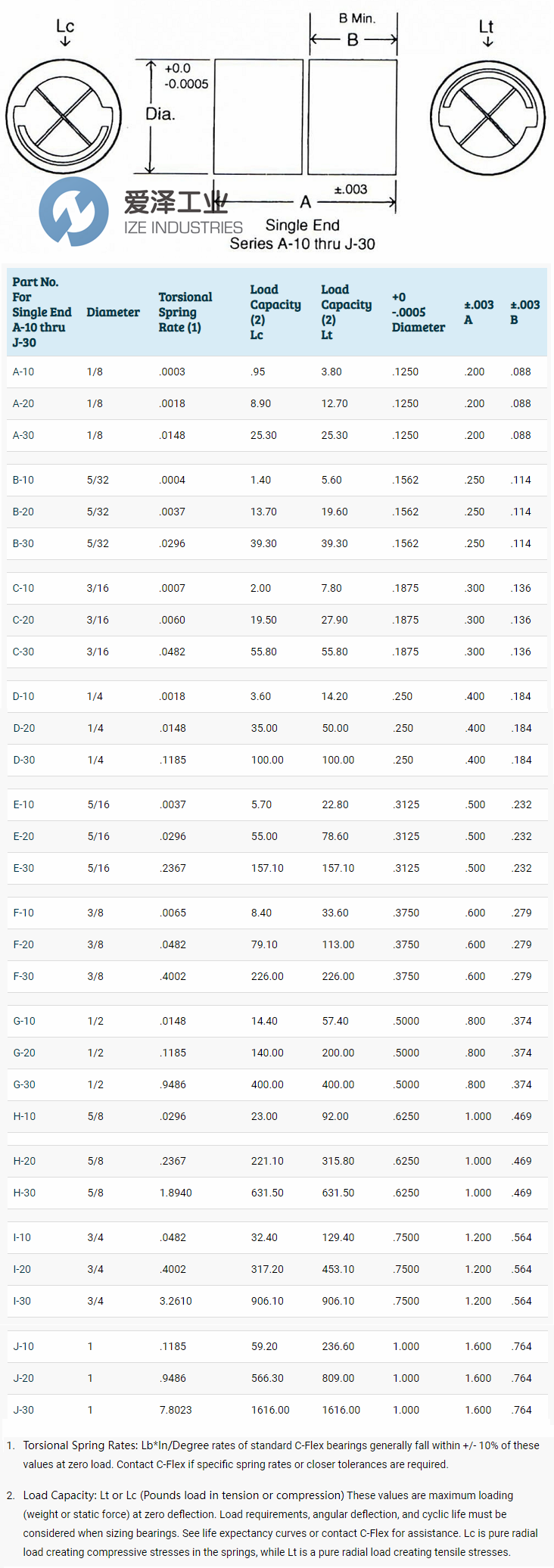Click the Part No. column header

point(42,312)
